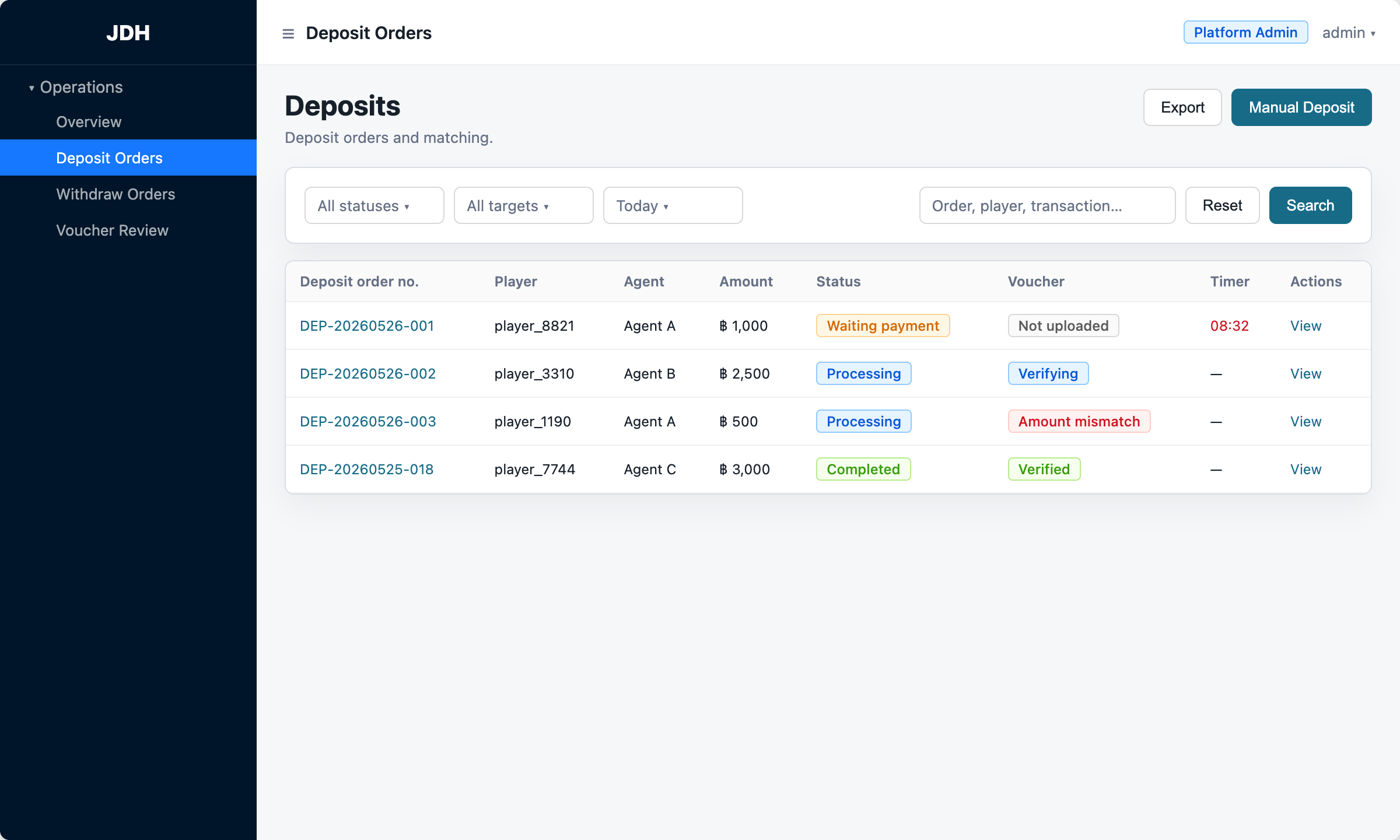This screenshot has height=840, width=1400.
Task: Select Deposit Orders sidebar item
Action: click(128, 158)
